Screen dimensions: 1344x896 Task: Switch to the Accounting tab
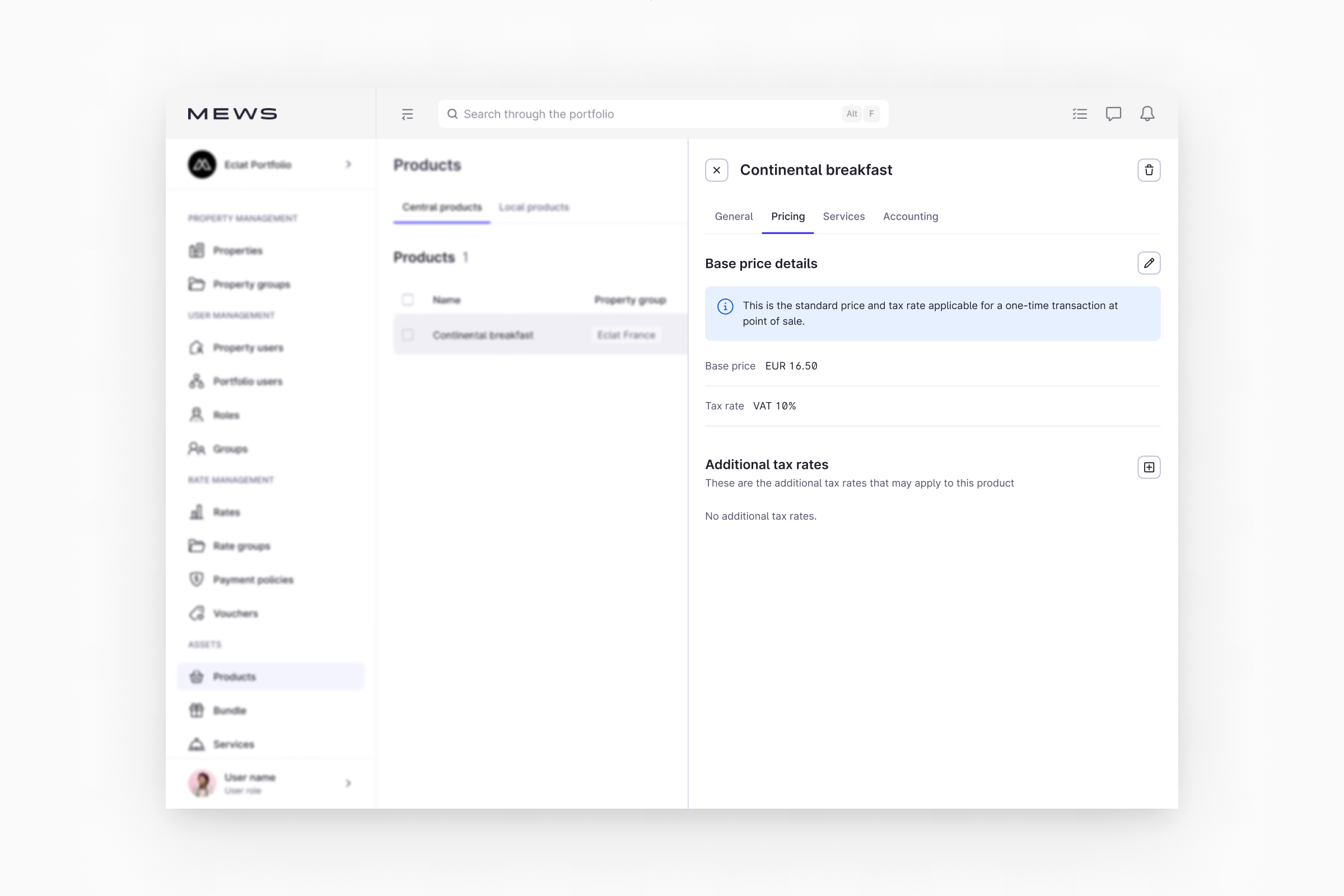click(911, 217)
